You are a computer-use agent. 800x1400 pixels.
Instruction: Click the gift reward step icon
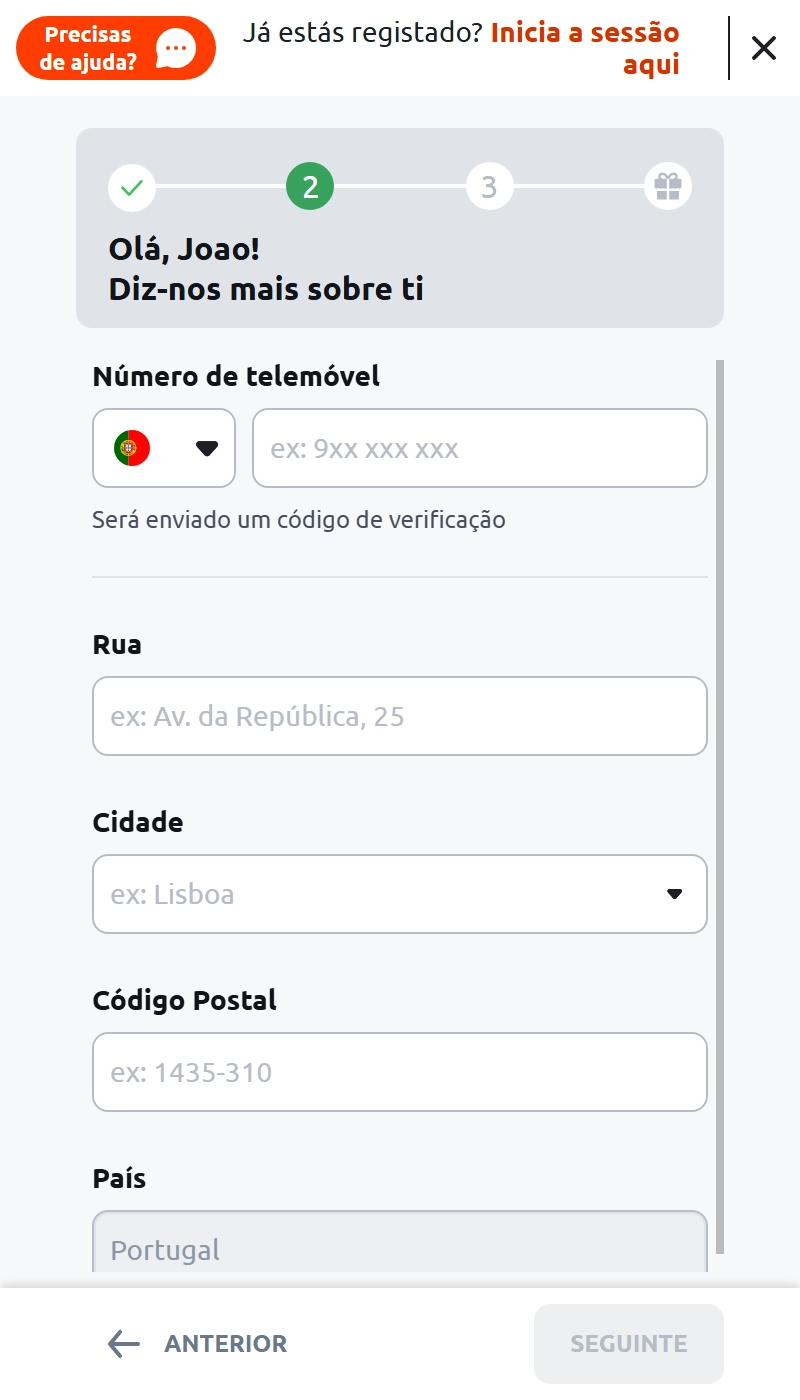tap(667, 187)
